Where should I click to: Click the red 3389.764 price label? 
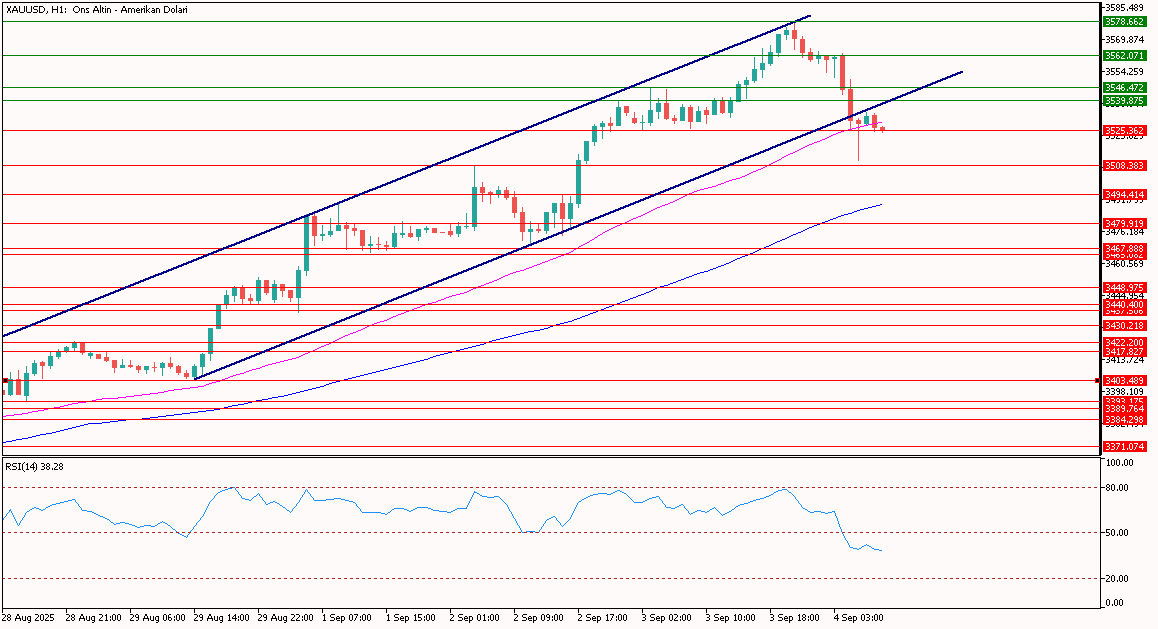pos(1125,408)
